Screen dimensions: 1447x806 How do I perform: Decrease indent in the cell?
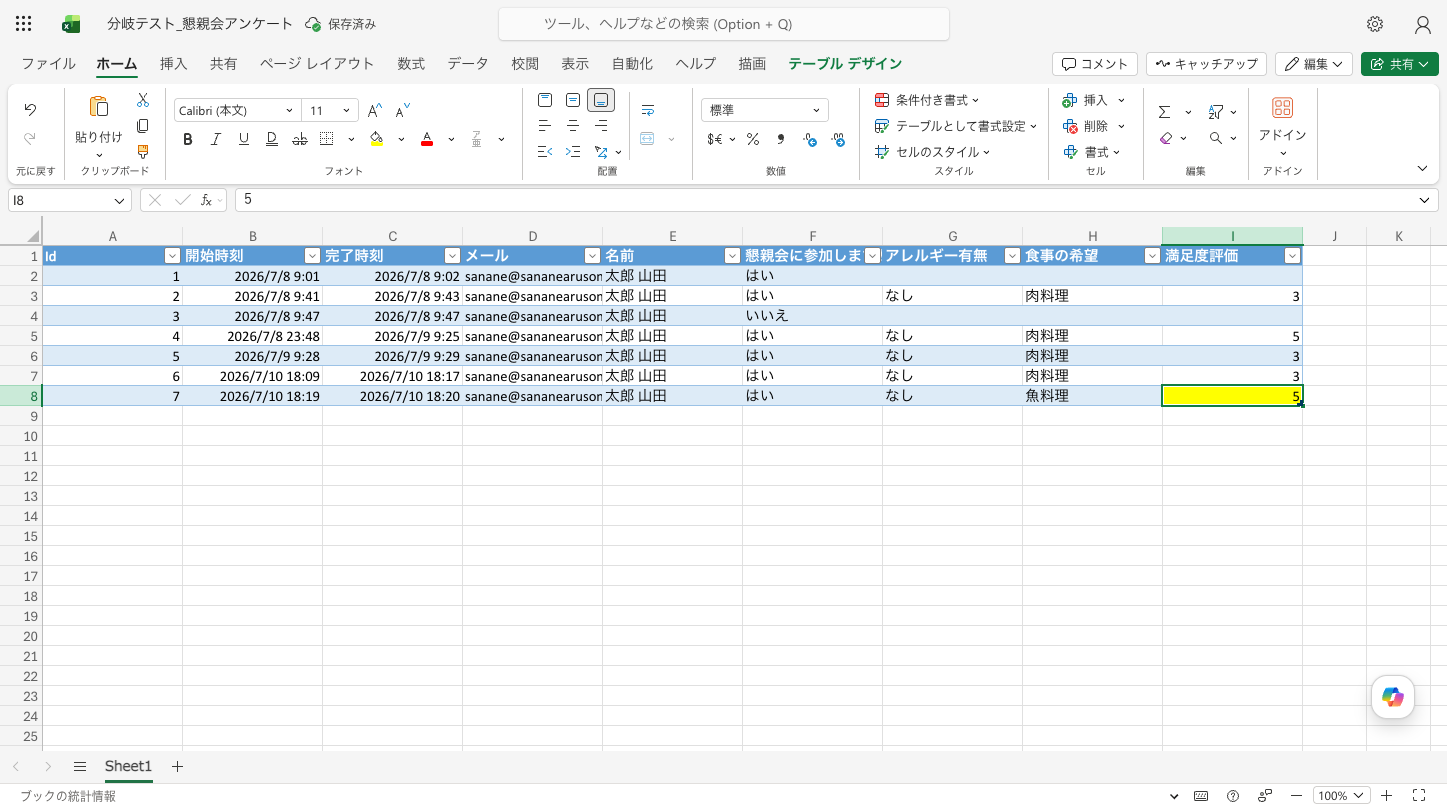click(x=545, y=152)
